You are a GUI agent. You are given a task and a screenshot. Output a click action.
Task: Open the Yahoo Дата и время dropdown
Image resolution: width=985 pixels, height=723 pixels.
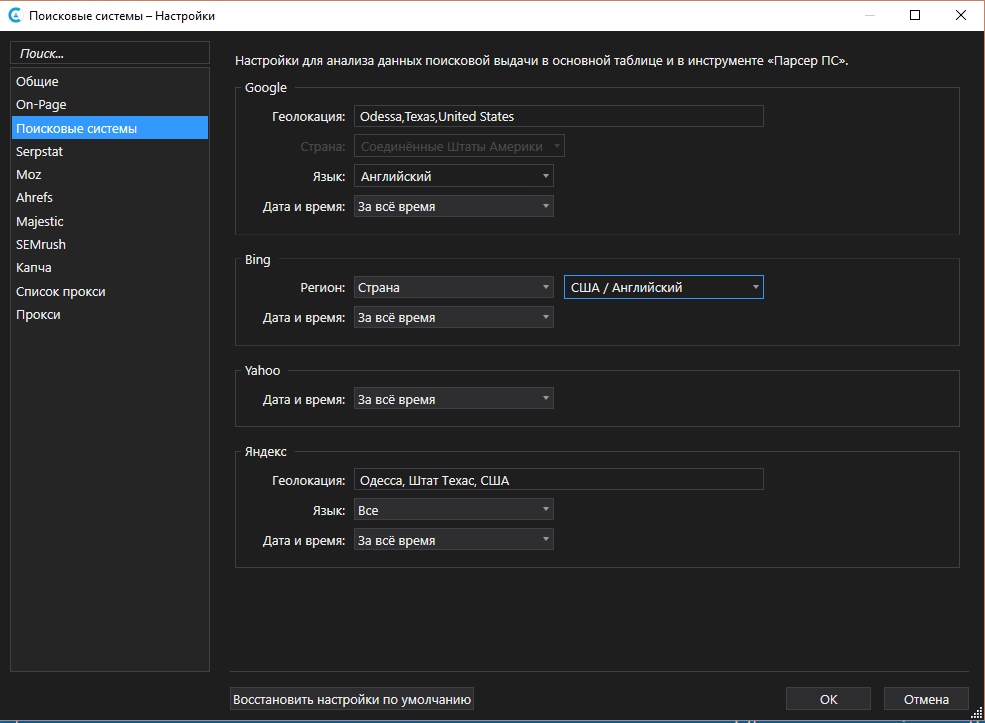[453, 399]
